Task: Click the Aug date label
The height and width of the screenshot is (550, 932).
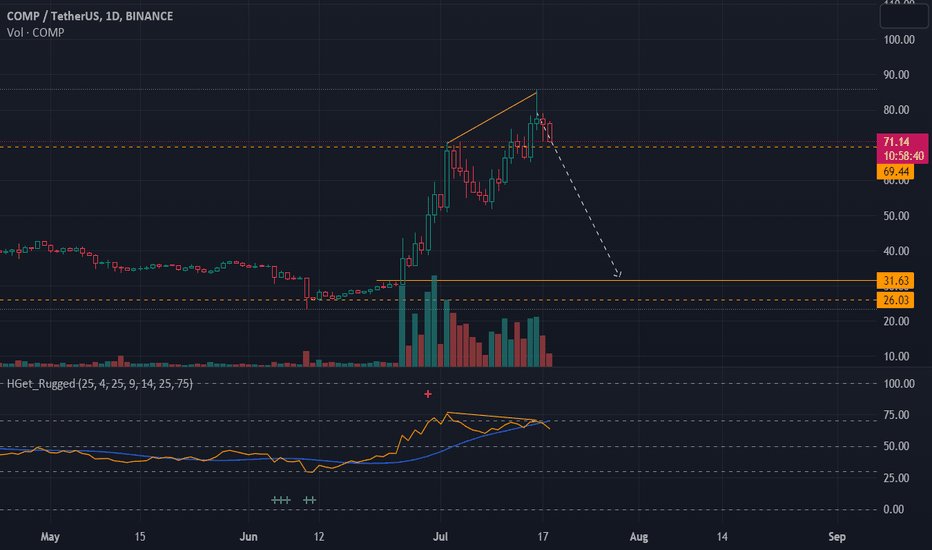Action: tap(639, 537)
